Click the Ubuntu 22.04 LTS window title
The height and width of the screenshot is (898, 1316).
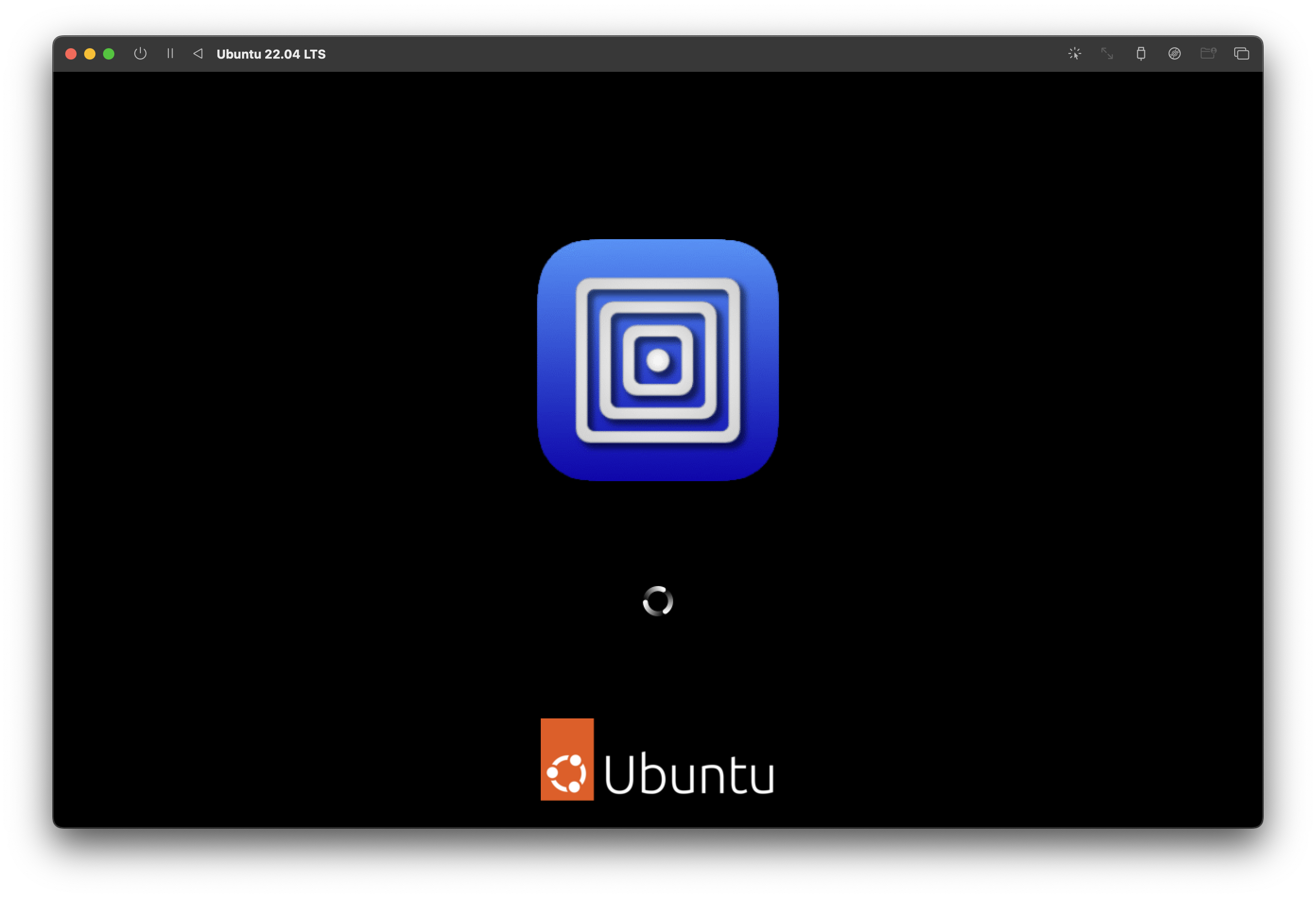[x=271, y=54]
